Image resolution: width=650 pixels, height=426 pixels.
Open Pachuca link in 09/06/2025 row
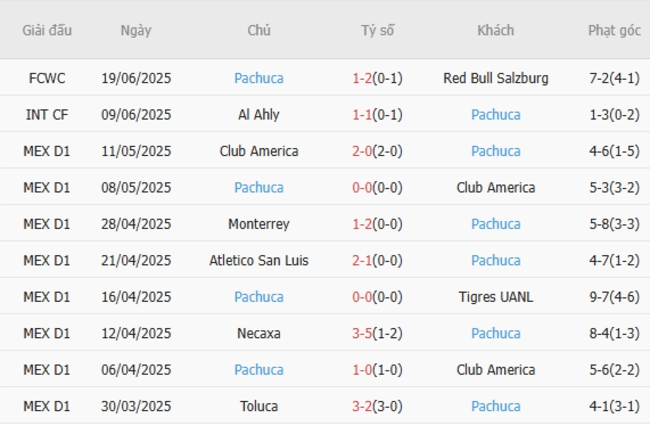(x=495, y=115)
